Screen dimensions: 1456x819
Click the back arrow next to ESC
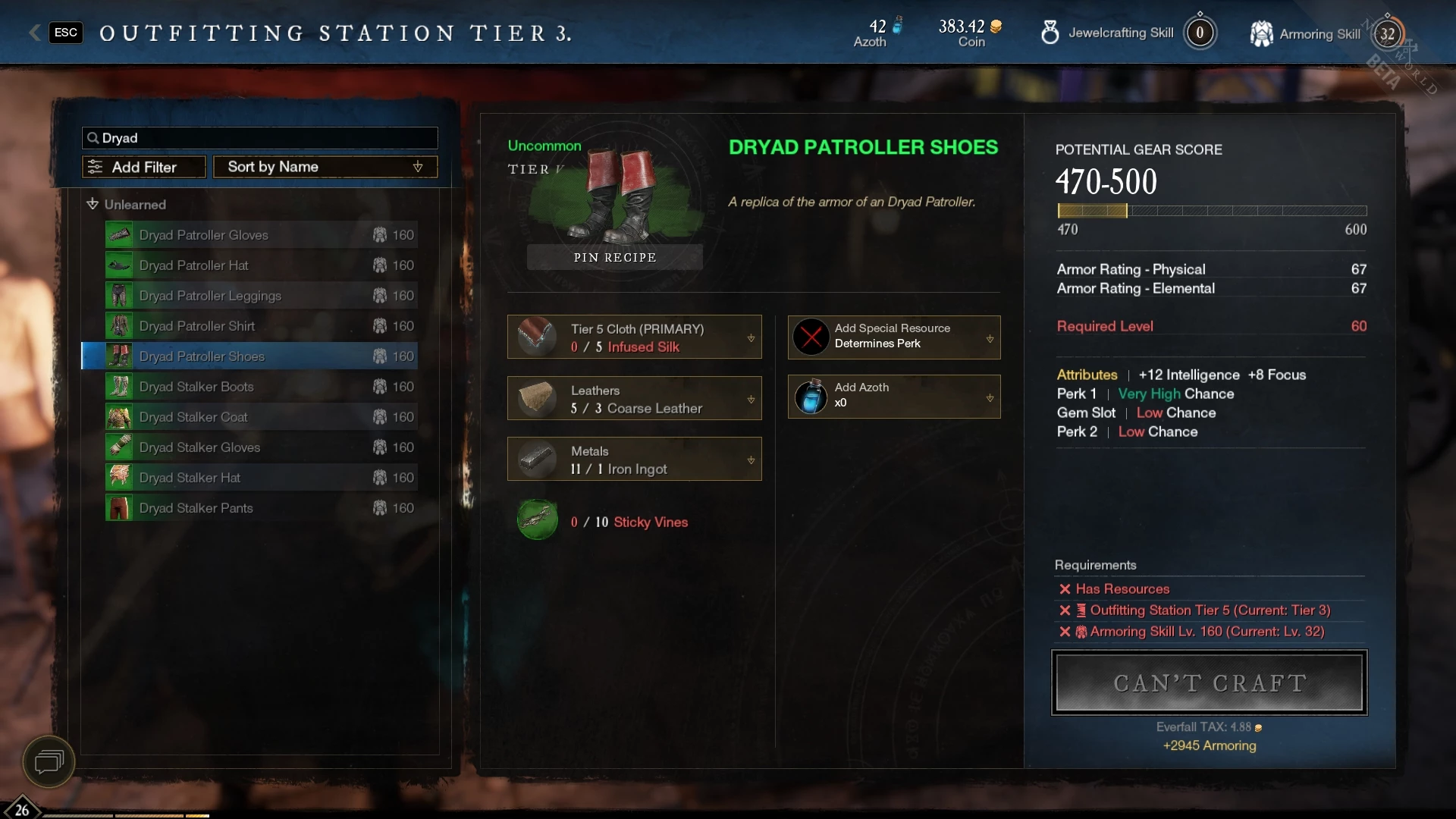[x=35, y=33]
